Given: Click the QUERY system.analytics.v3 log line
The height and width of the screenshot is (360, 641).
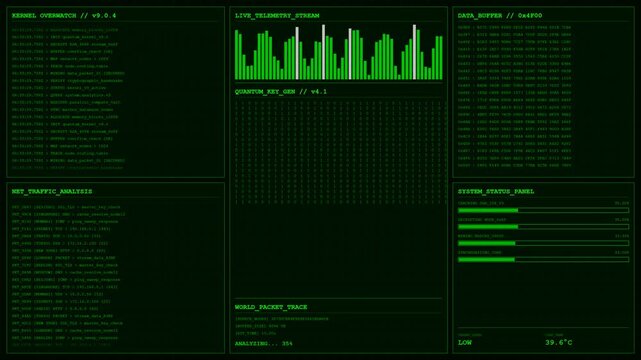Looking at the screenshot, I should 61,95.
